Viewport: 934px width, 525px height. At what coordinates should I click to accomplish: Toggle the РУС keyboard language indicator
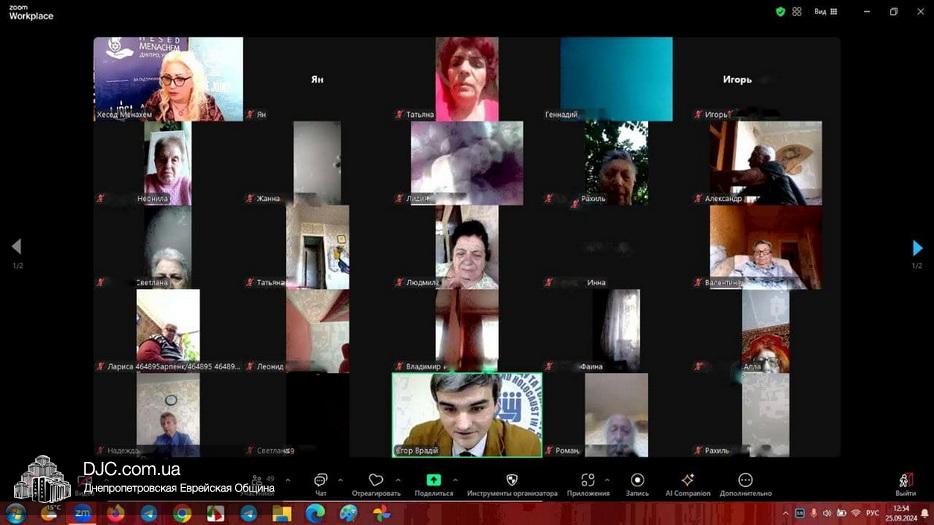[x=872, y=513]
